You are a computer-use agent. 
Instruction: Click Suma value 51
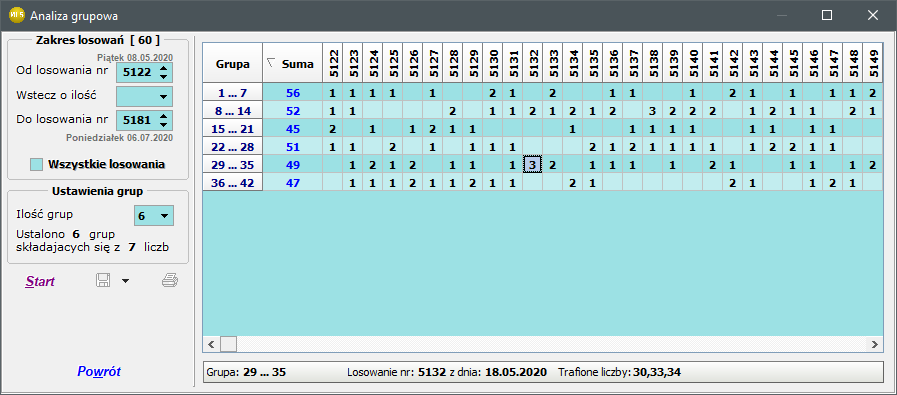(x=292, y=147)
